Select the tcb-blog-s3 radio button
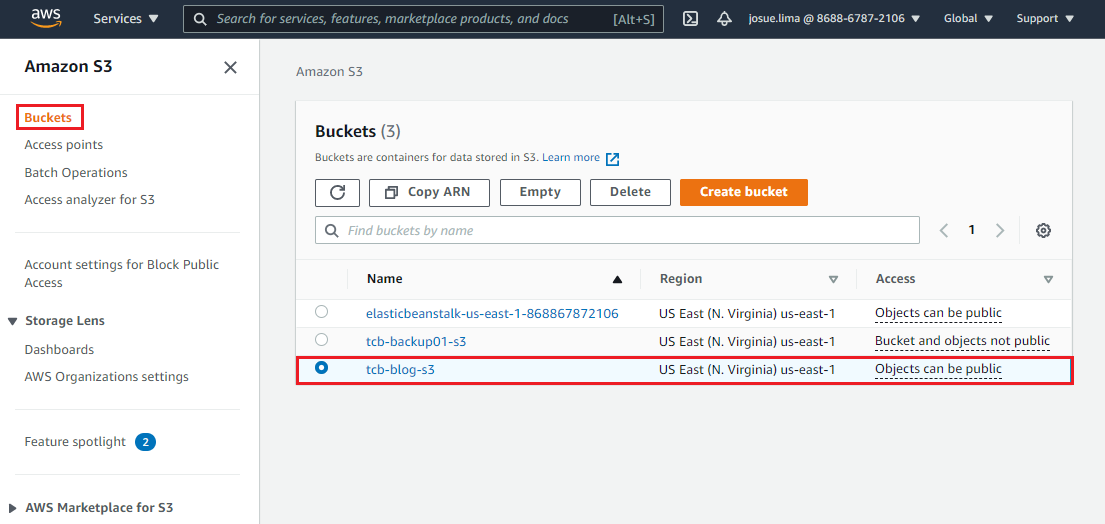Image resolution: width=1105 pixels, height=524 pixels. [321, 368]
